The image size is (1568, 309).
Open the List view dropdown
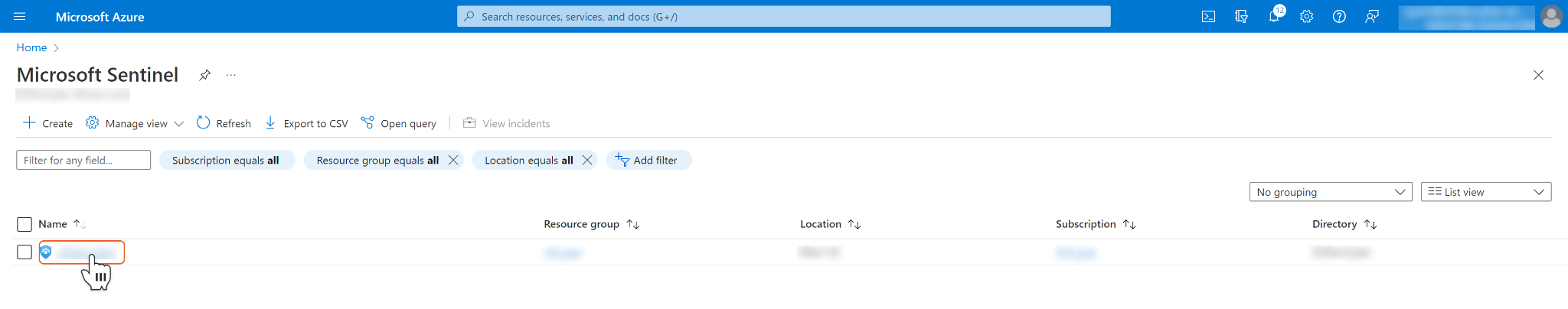pos(1485,192)
